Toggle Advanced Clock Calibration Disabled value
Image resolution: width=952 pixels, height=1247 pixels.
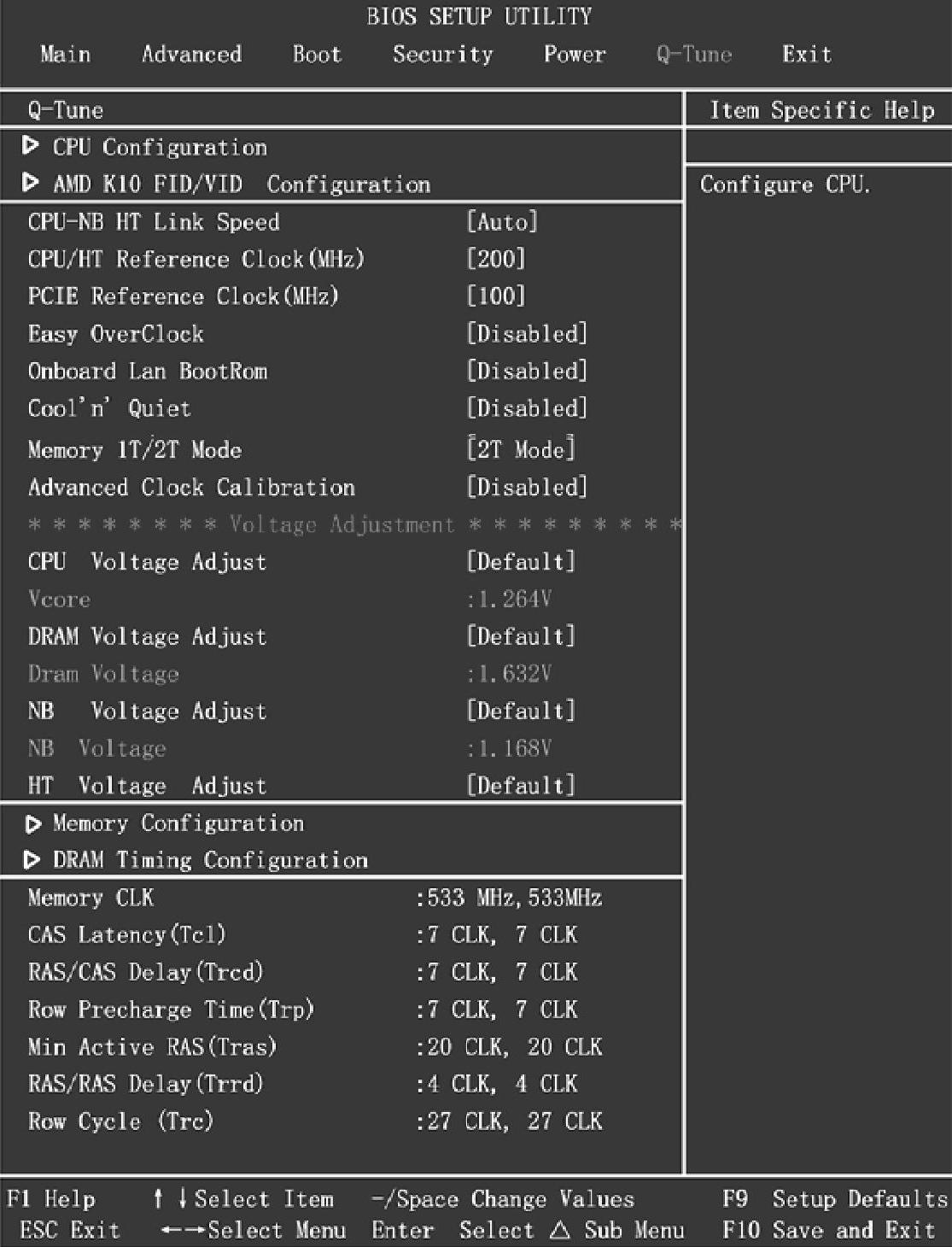(x=527, y=488)
